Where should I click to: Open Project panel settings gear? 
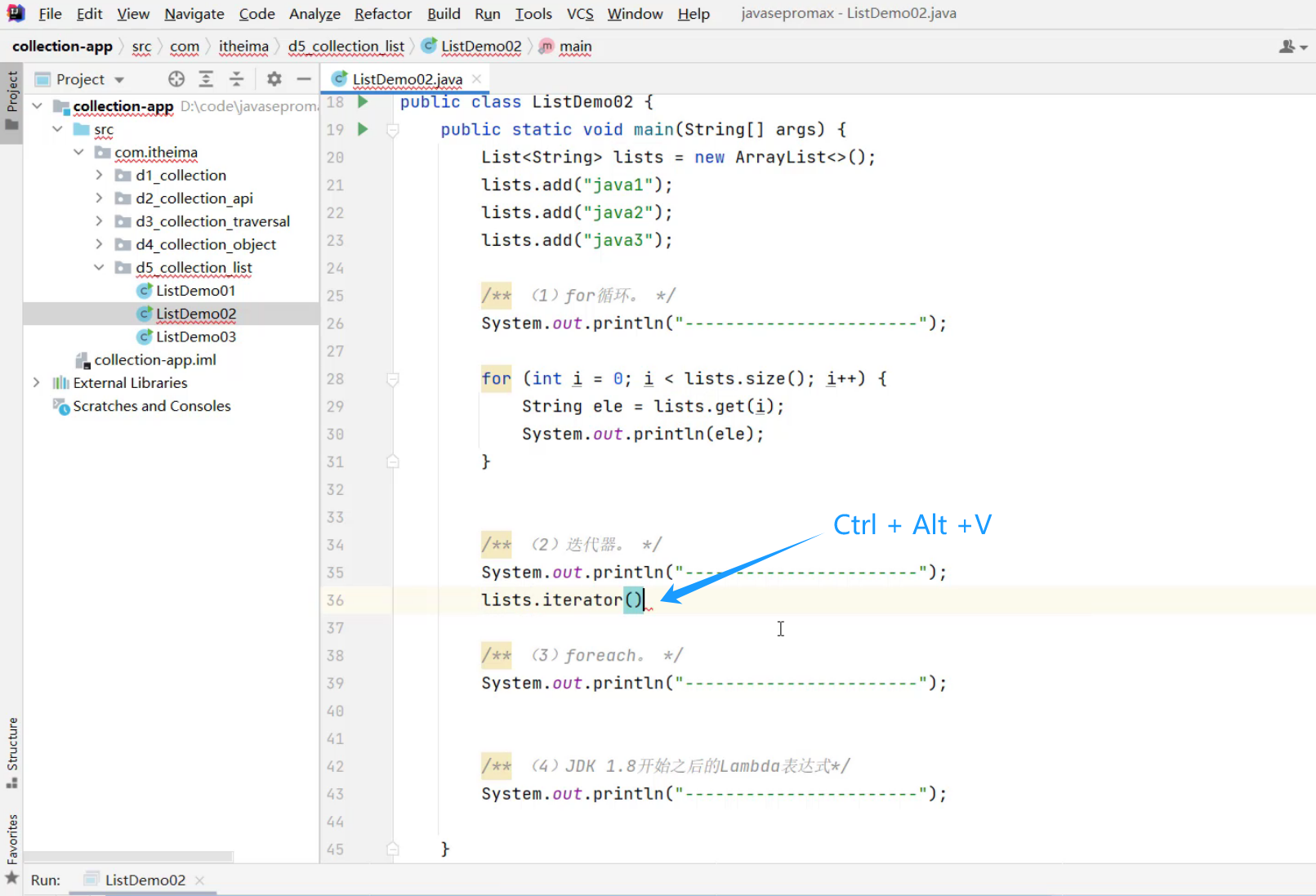[274, 79]
